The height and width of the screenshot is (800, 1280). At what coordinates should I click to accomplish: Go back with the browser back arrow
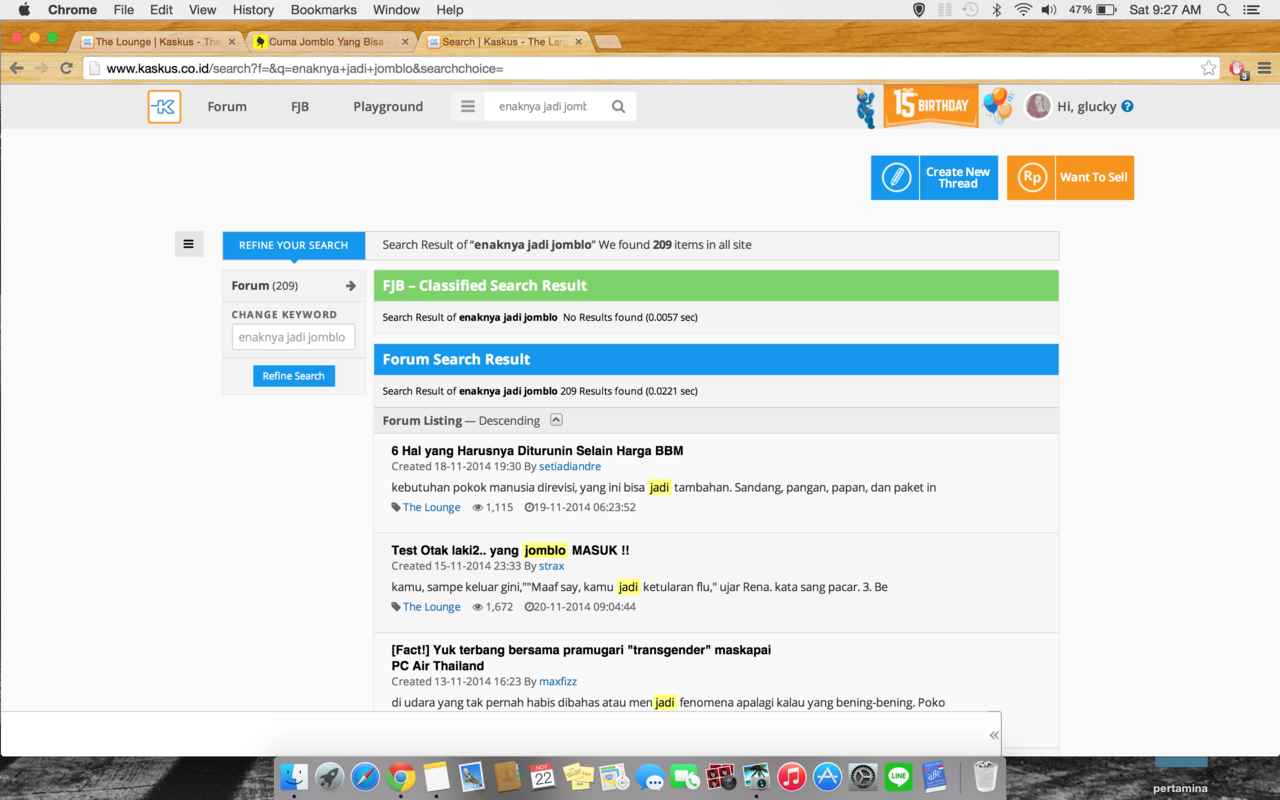click(16, 68)
